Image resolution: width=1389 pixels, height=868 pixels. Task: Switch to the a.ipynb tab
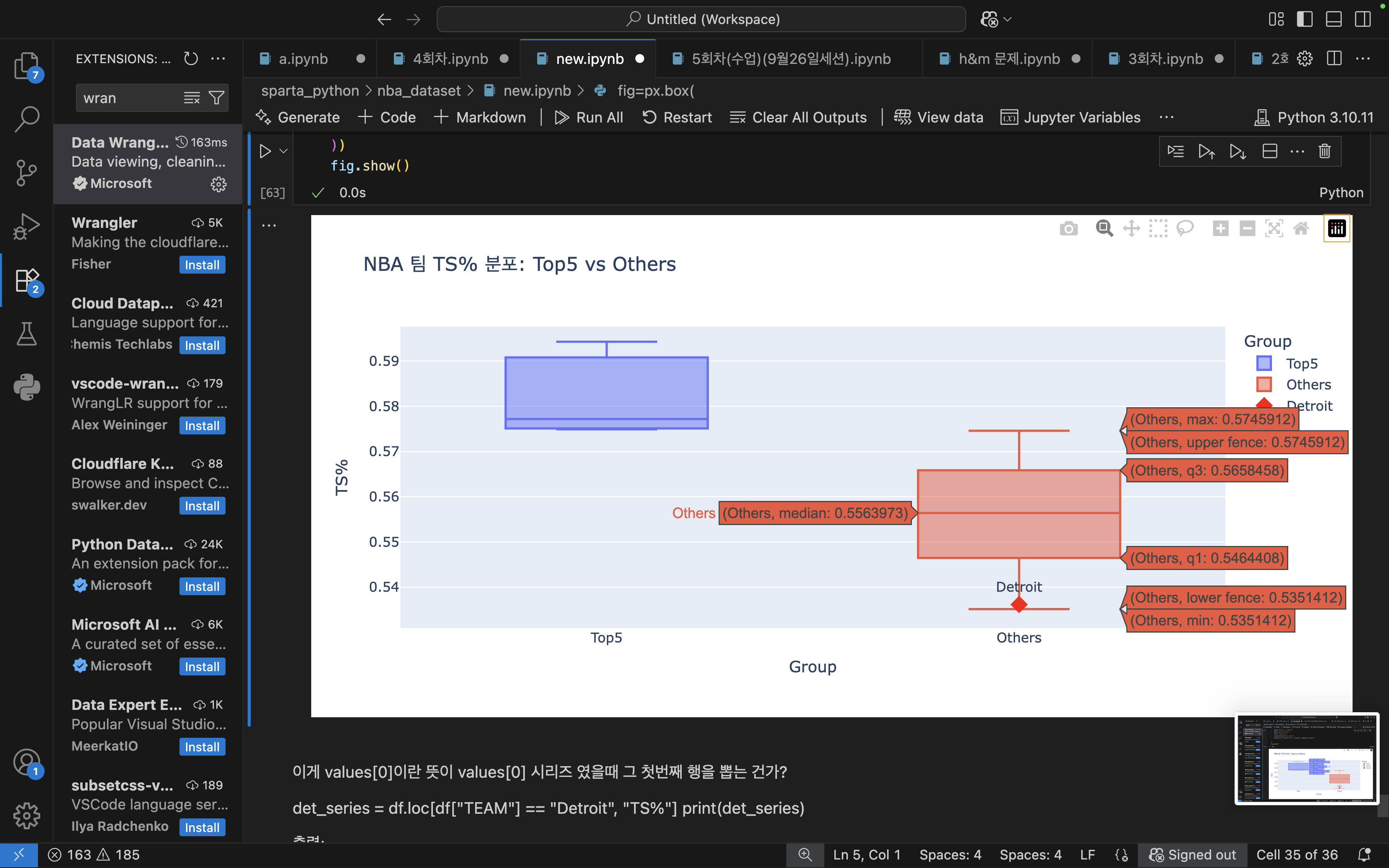[x=303, y=59]
